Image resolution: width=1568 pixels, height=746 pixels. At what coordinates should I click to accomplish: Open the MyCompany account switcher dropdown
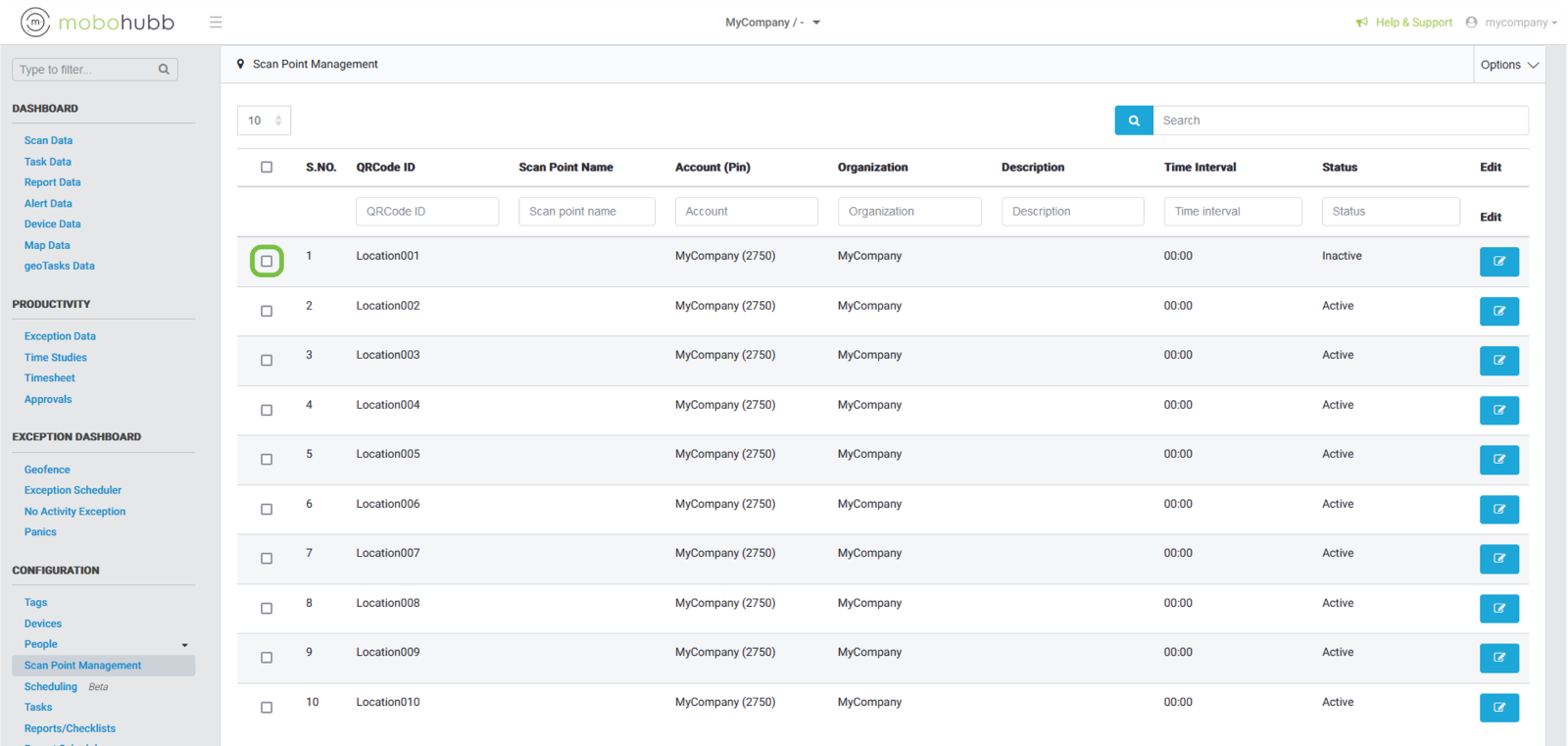tap(772, 23)
